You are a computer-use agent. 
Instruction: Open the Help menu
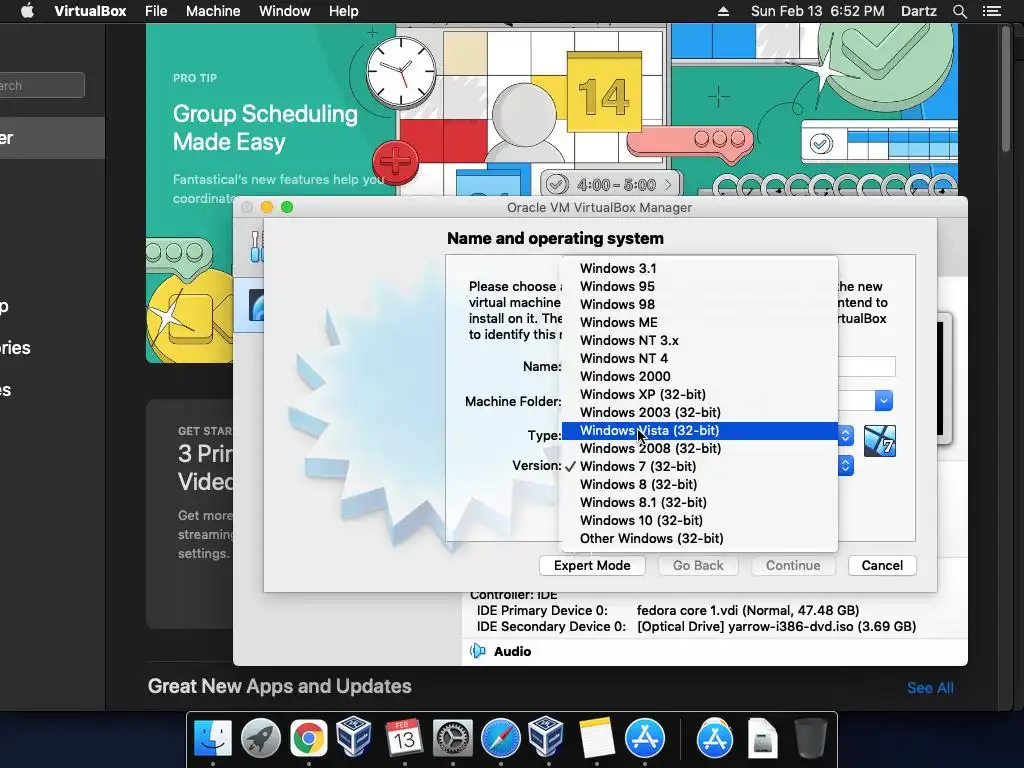(344, 11)
